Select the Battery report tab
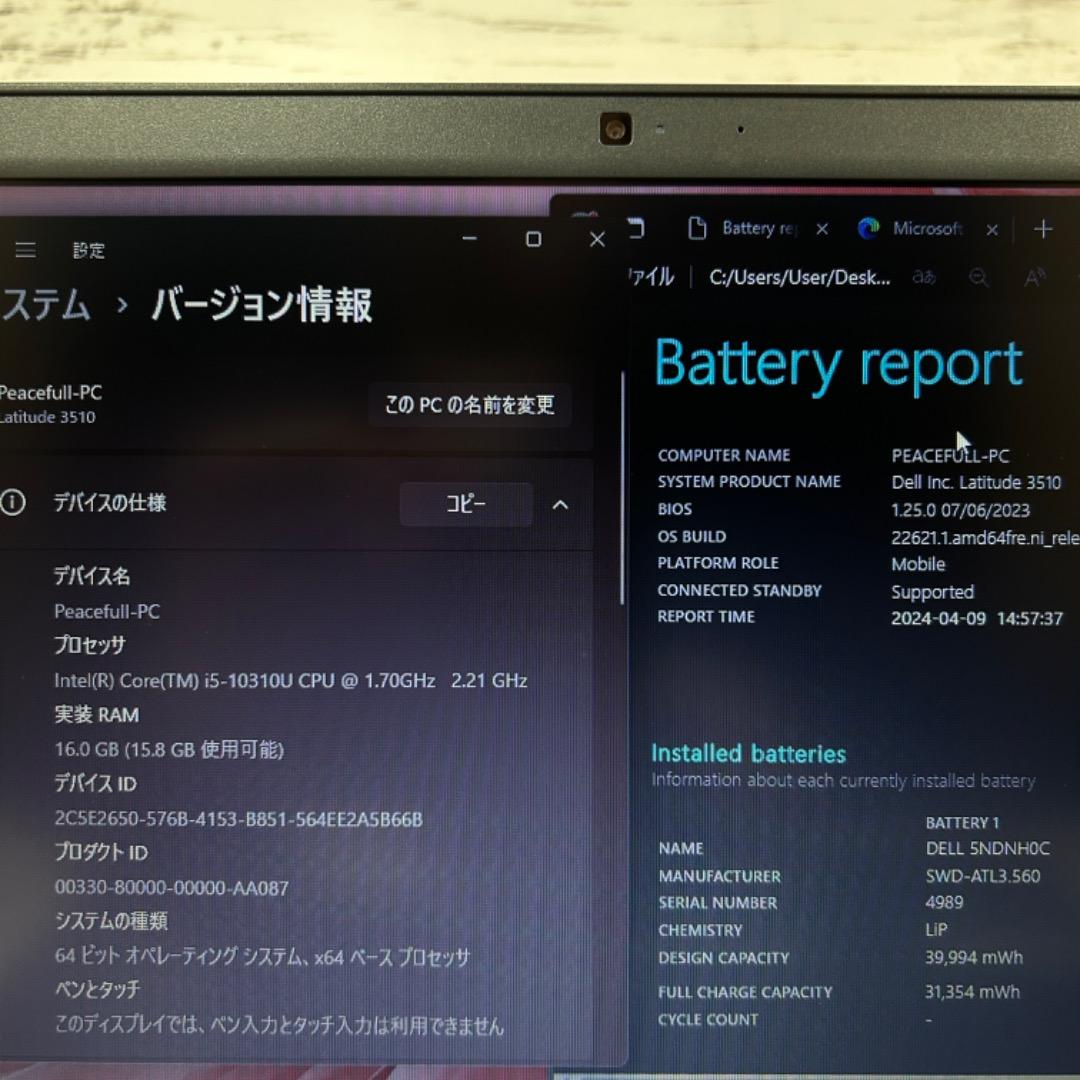 coord(757,228)
